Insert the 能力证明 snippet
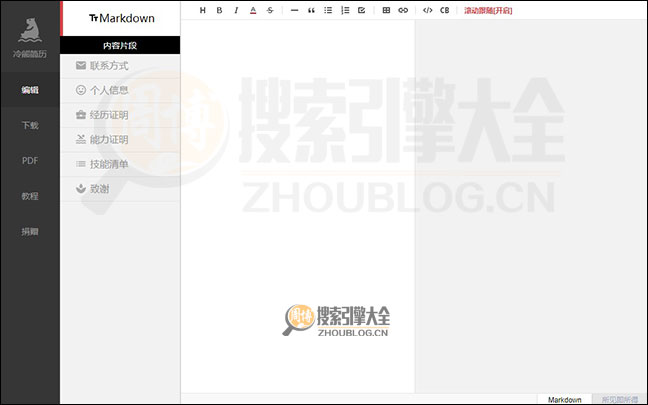This screenshot has height=405, width=648. (120, 140)
